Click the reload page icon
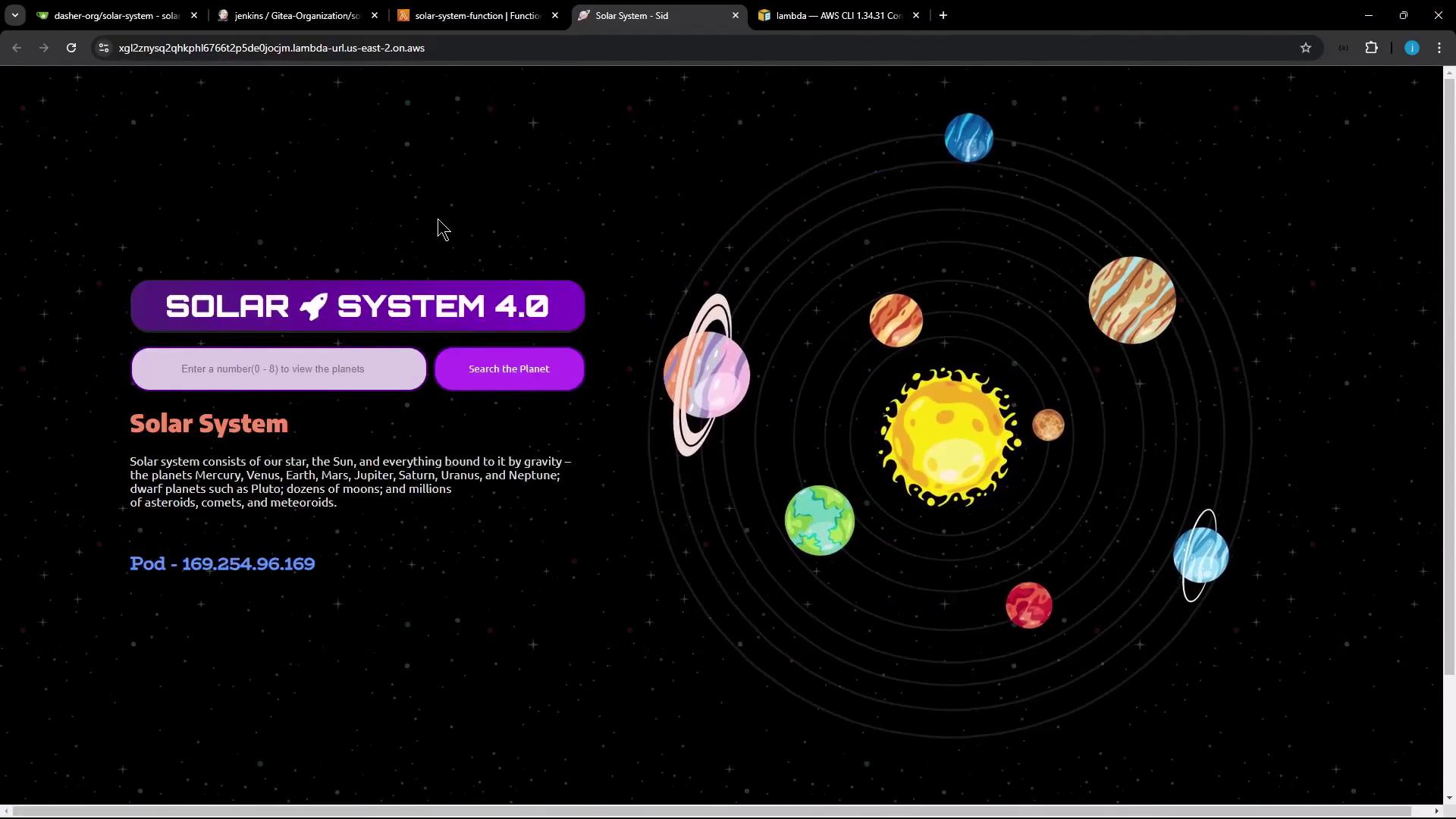The image size is (1456, 819). click(71, 48)
